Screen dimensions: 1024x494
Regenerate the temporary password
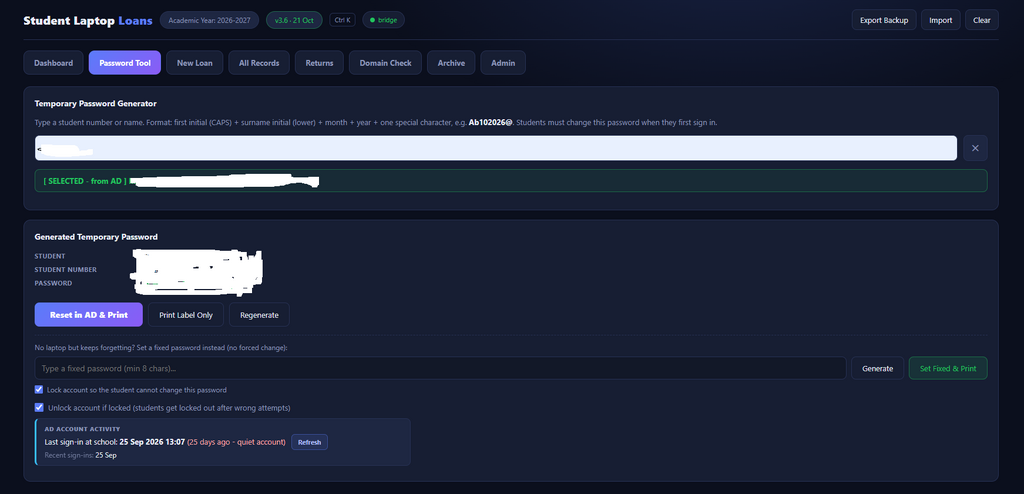click(x=259, y=314)
